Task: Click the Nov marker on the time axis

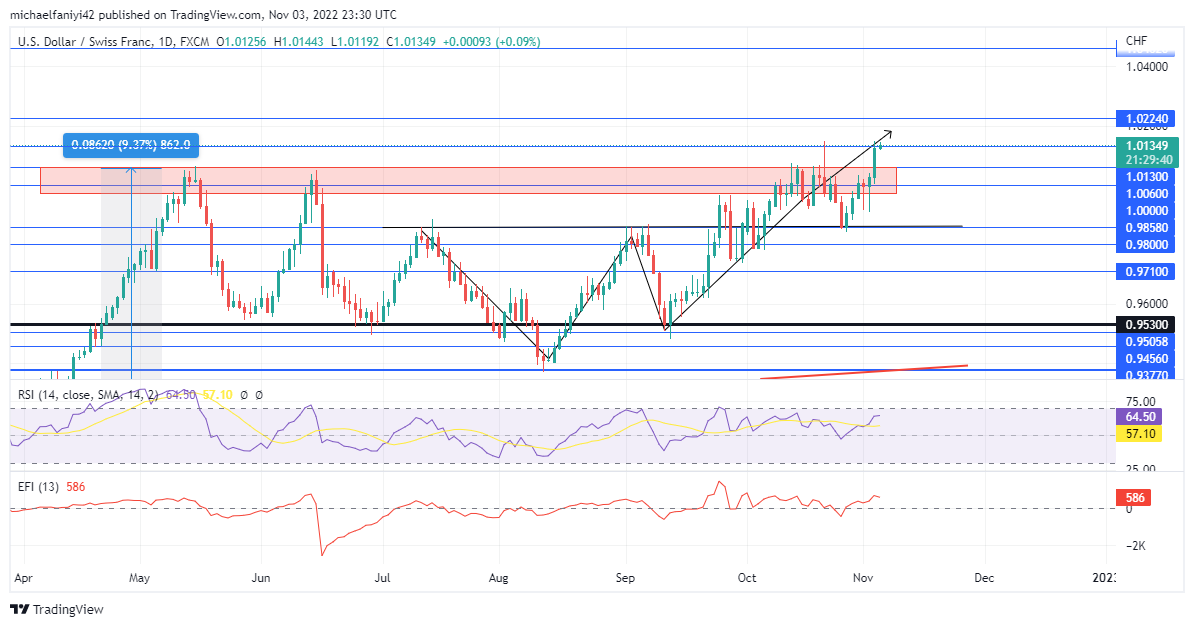Action: tap(863, 578)
